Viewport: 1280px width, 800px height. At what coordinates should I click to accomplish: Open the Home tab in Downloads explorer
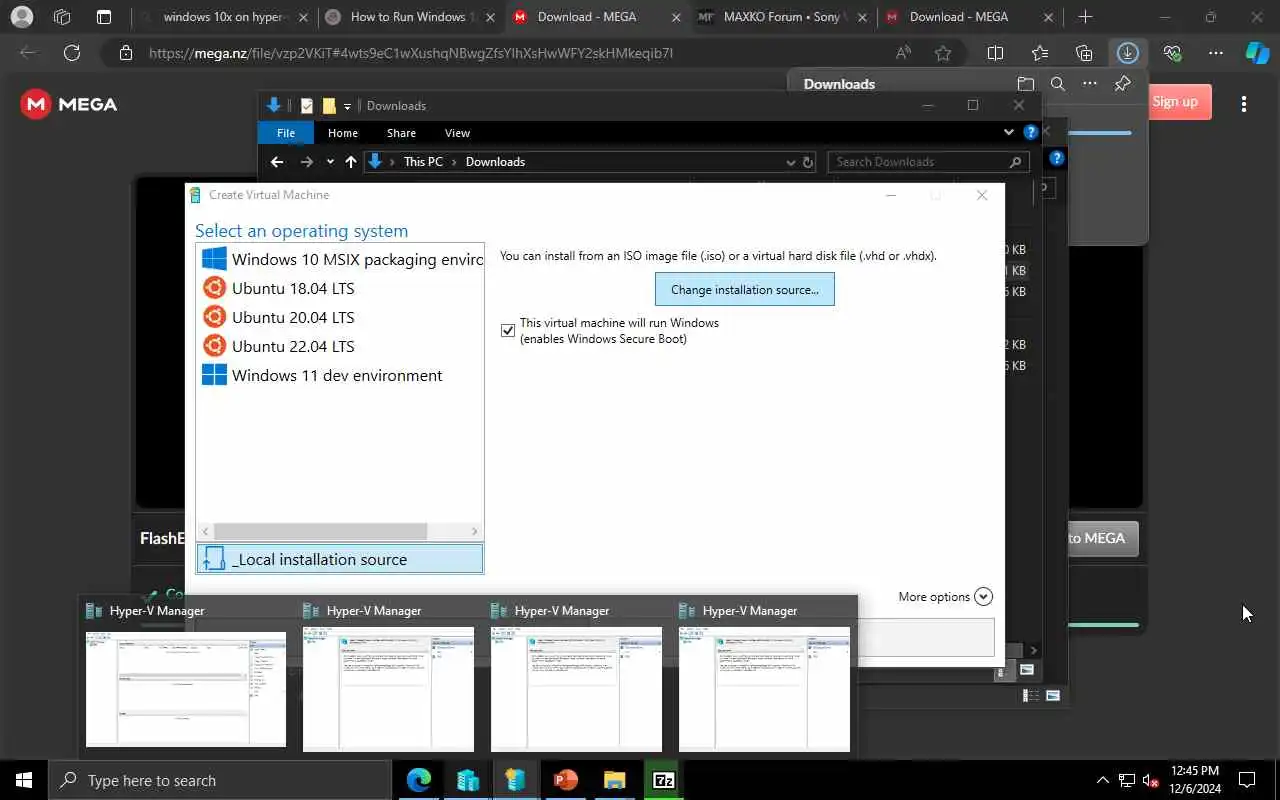[343, 133]
